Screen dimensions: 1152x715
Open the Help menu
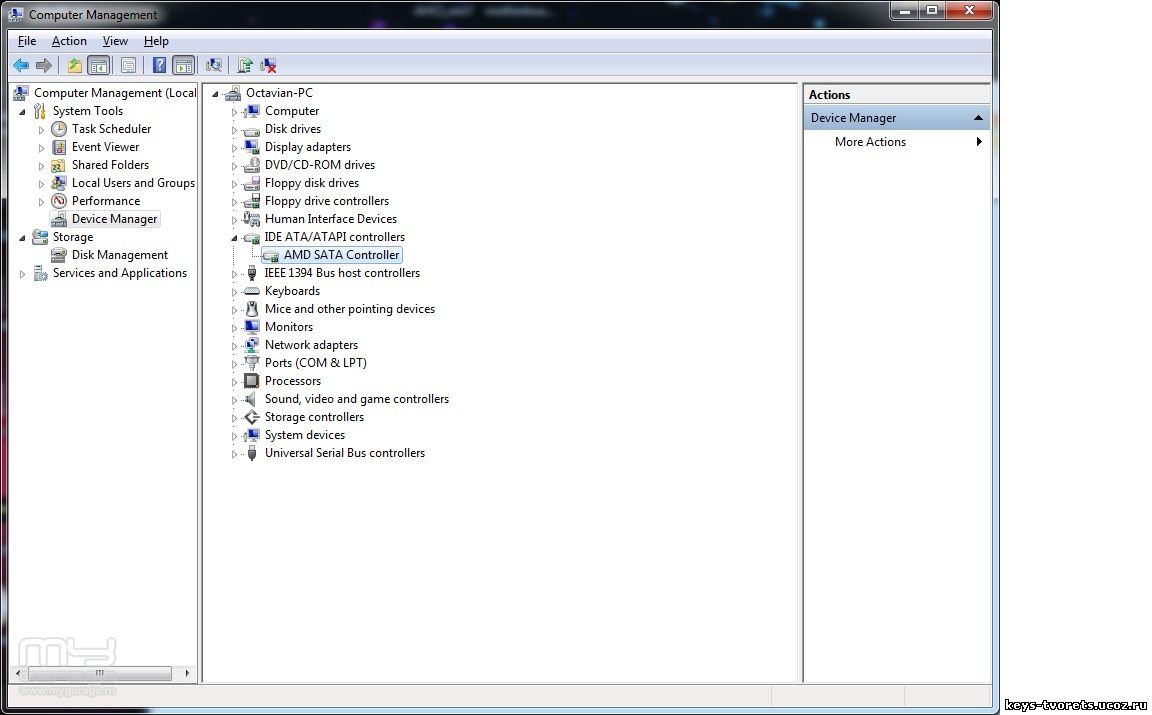(x=156, y=41)
